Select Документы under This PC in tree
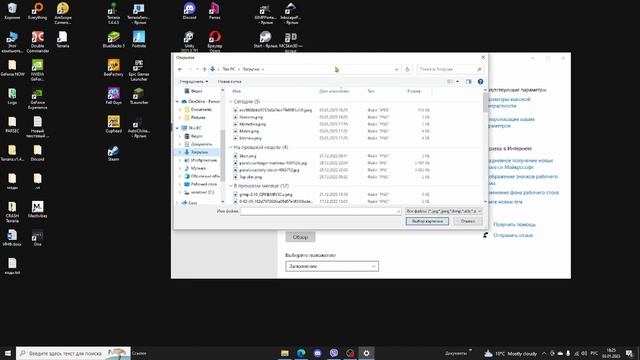Image resolution: width=640 pixels, height=360 pixels. coord(201,144)
